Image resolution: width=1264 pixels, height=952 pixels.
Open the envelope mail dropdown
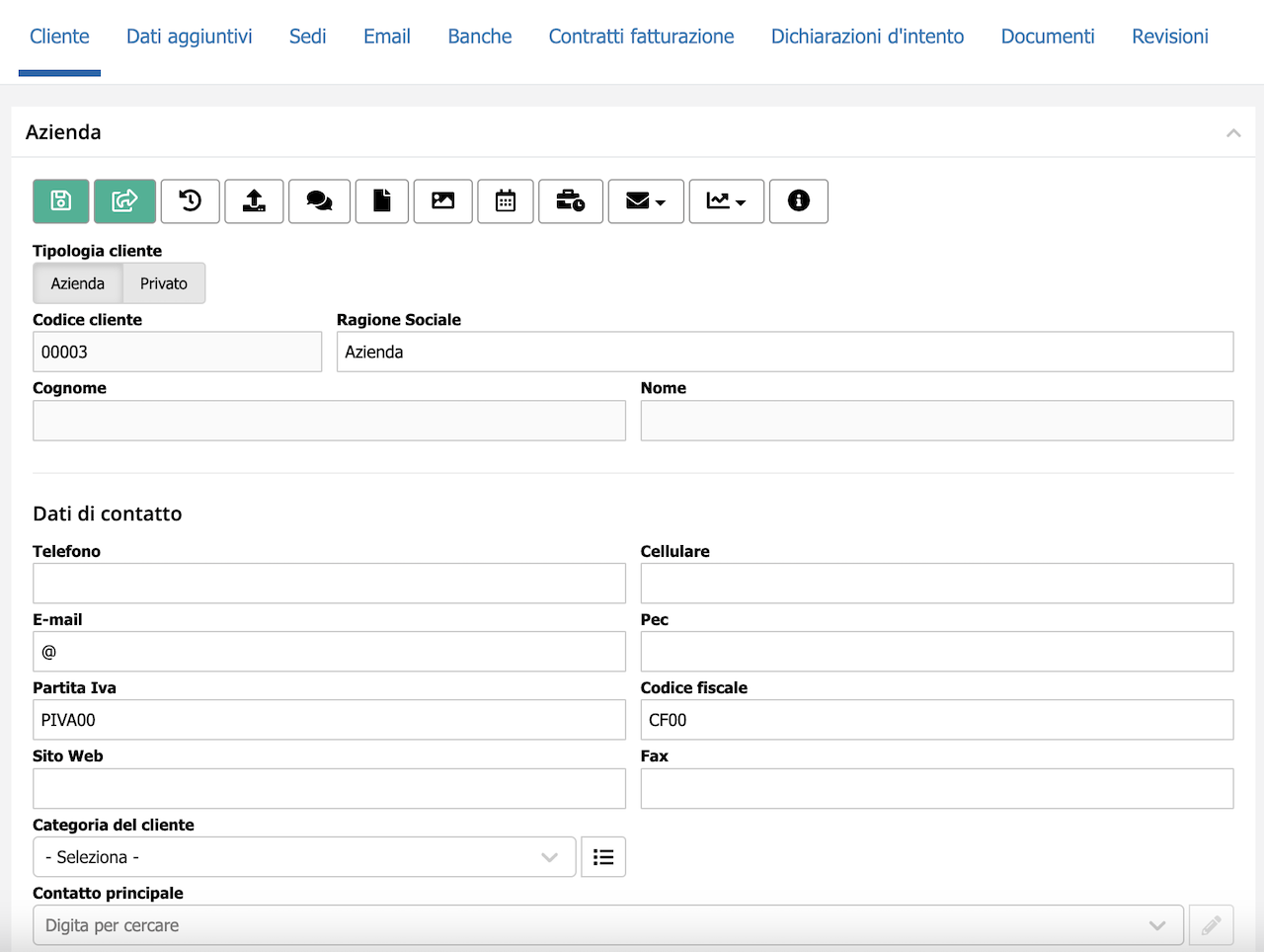[x=646, y=200]
